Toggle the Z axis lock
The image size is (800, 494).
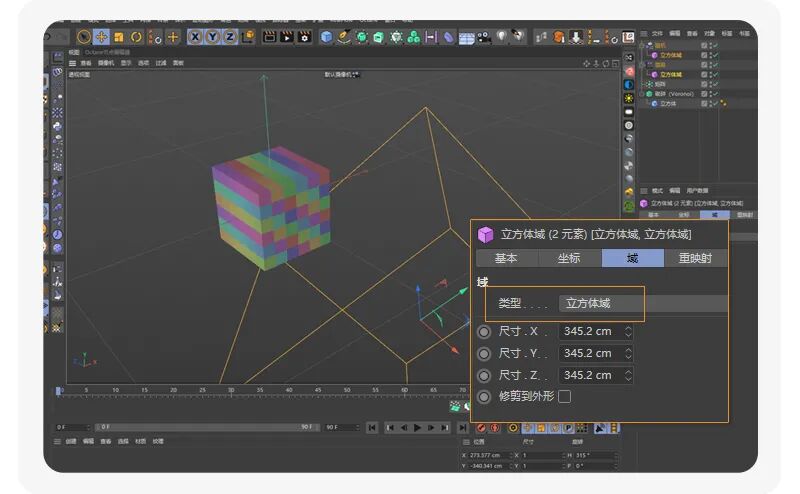230,37
